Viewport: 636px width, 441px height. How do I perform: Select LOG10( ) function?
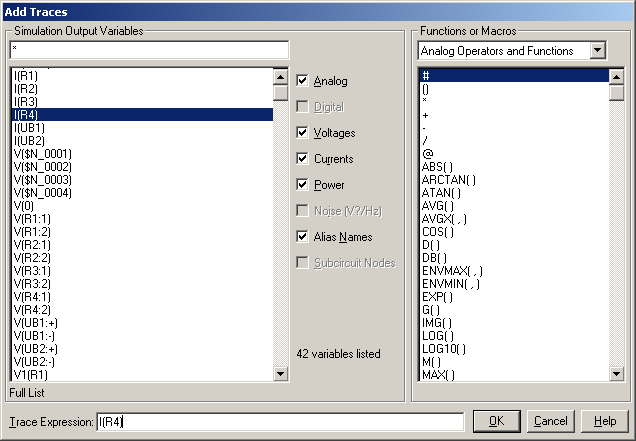(514, 348)
